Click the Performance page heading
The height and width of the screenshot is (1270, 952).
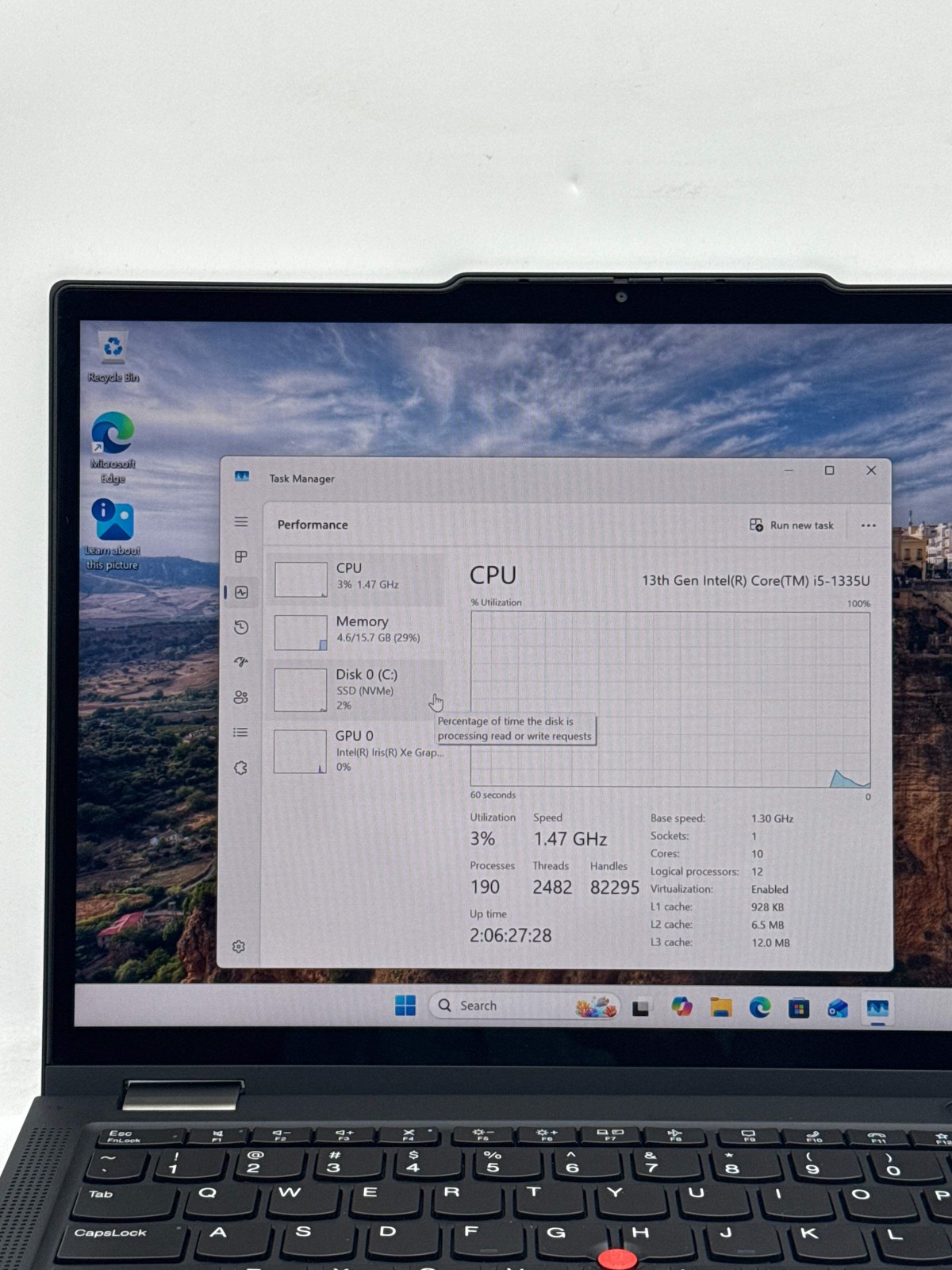(313, 525)
